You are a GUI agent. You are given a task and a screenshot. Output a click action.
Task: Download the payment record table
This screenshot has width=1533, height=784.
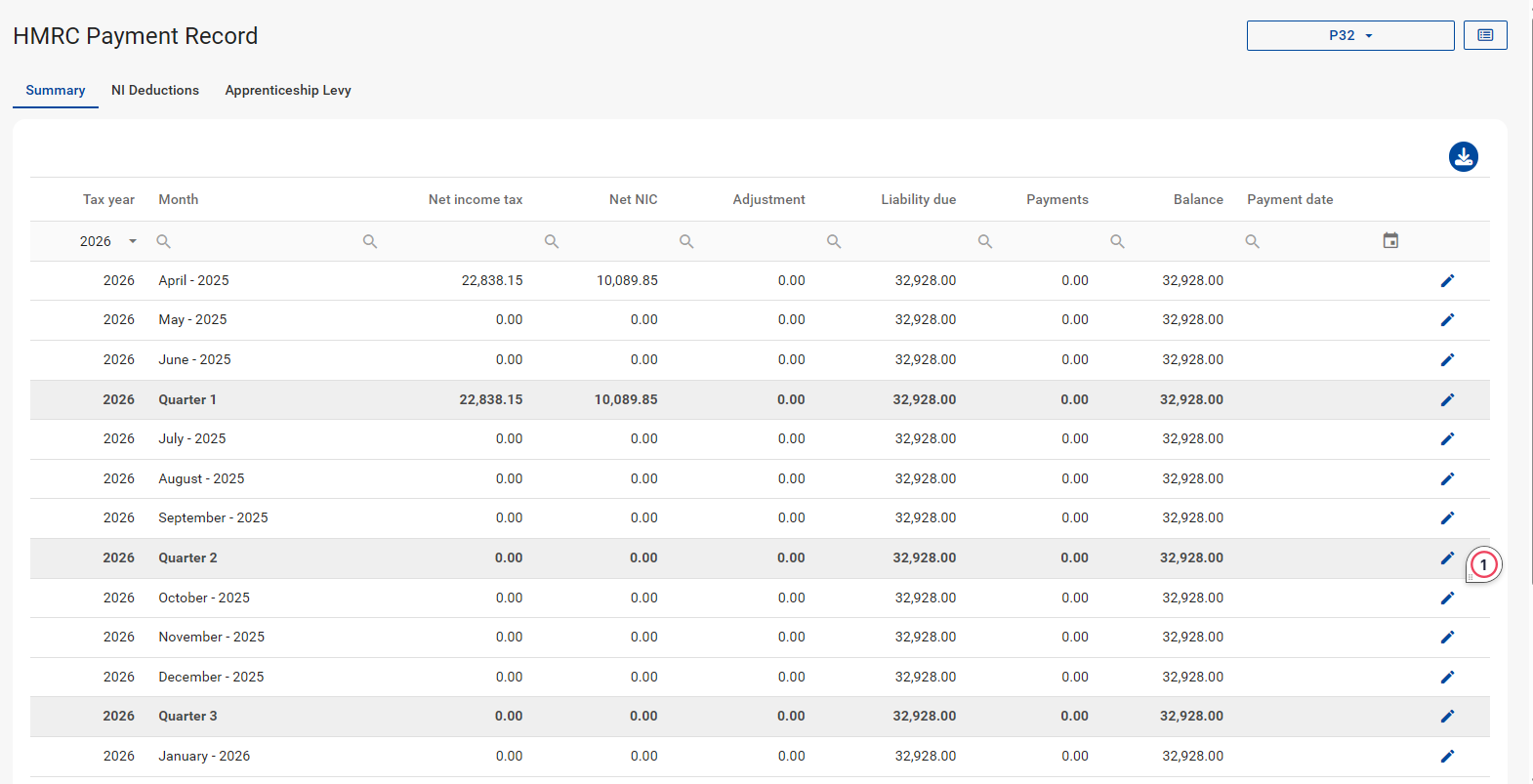pos(1463,156)
